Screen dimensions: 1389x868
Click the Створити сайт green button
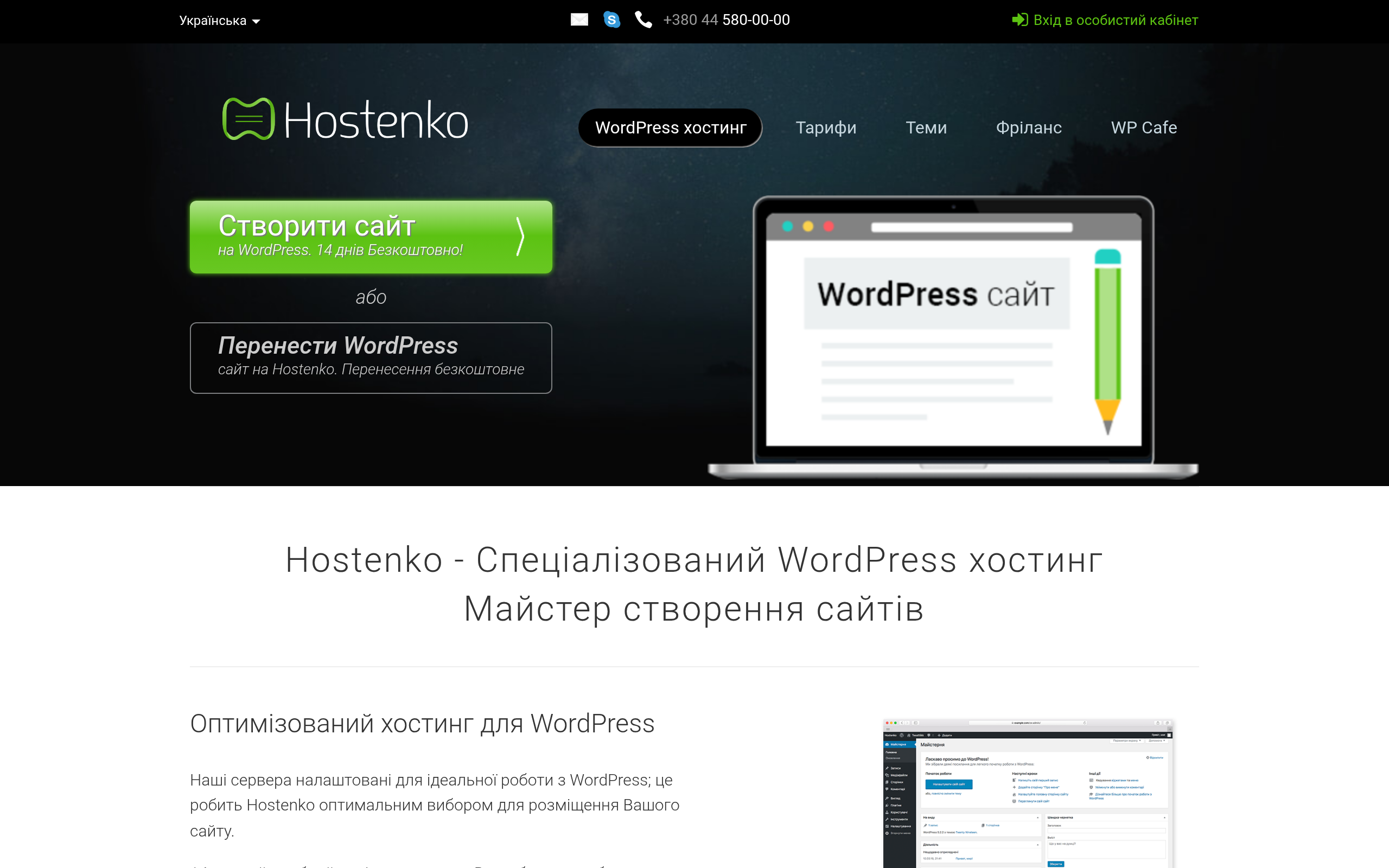pyautogui.click(x=371, y=237)
